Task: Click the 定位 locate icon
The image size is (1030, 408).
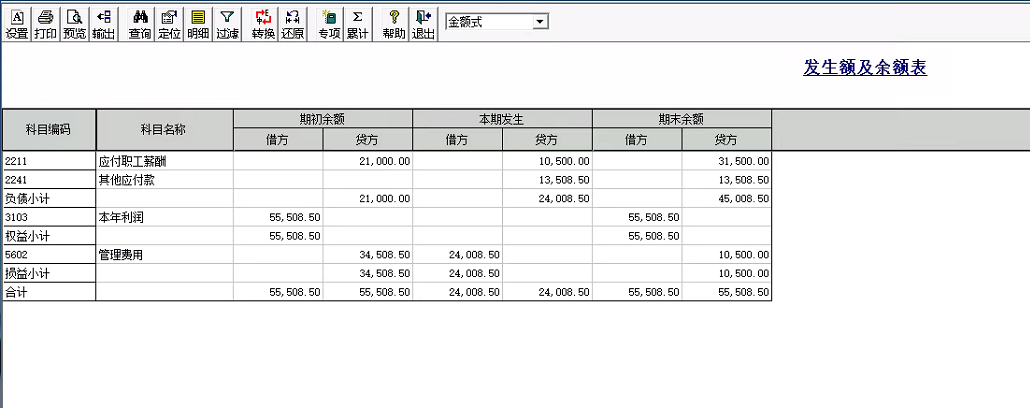Action: [x=169, y=25]
